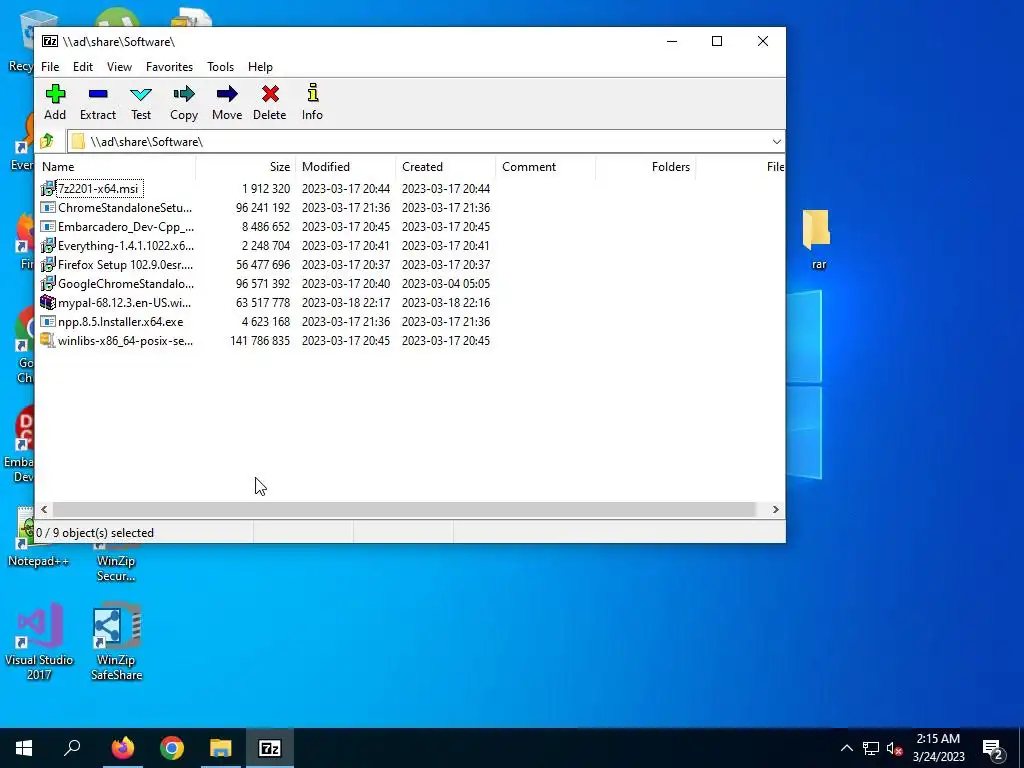Image resolution: width=1024 pixels, height=768 pixels.
Task: Select the 7z2201-x64.msi file icon
Action: pos(48,189)
